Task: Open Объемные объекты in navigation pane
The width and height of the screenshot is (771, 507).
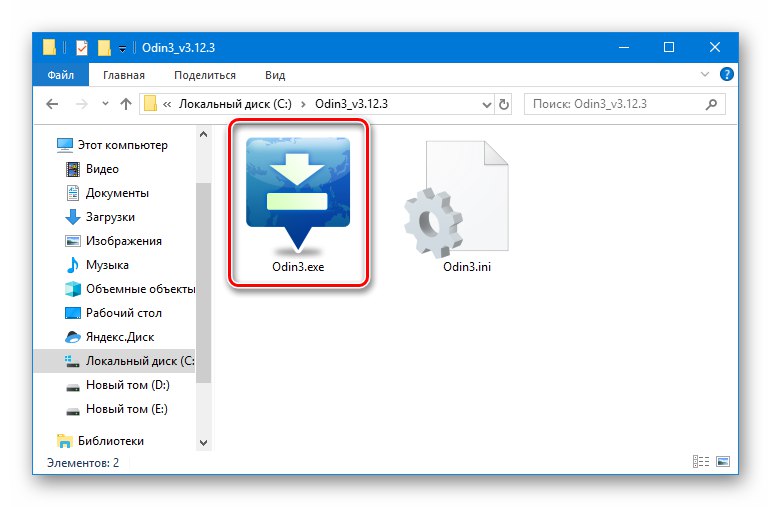Action: [x=130, y=289]
